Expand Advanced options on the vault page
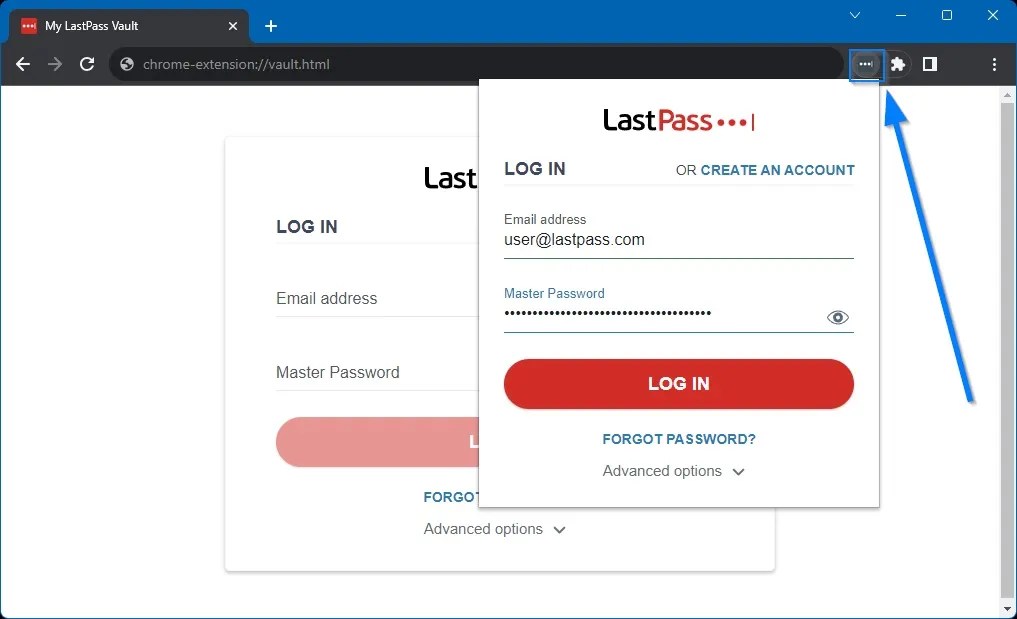The width and height of the screenshot is (1017, 619). coord(494,529)
